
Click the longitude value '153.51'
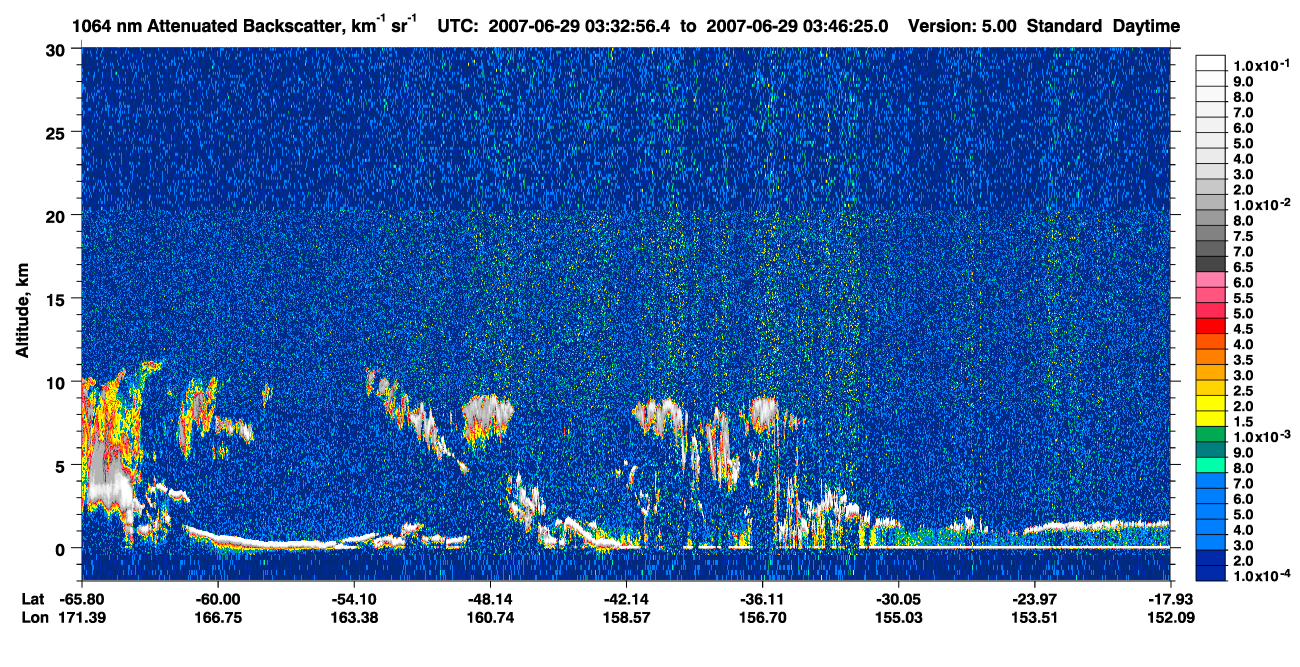coord(1034,617)
